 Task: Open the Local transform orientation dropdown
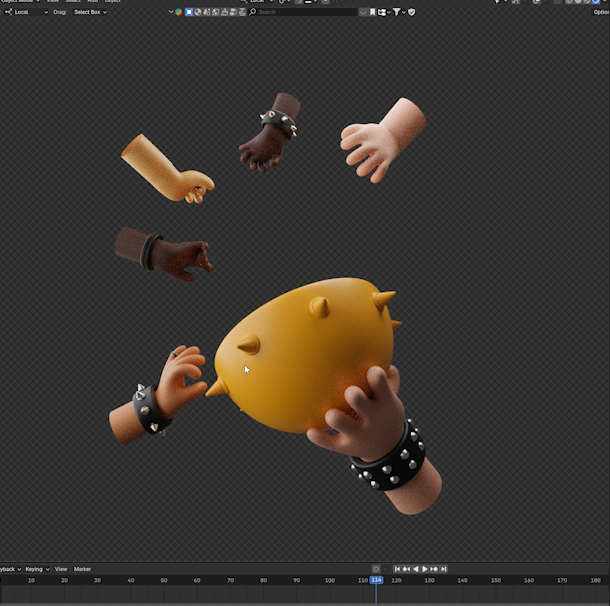point(26,12)
